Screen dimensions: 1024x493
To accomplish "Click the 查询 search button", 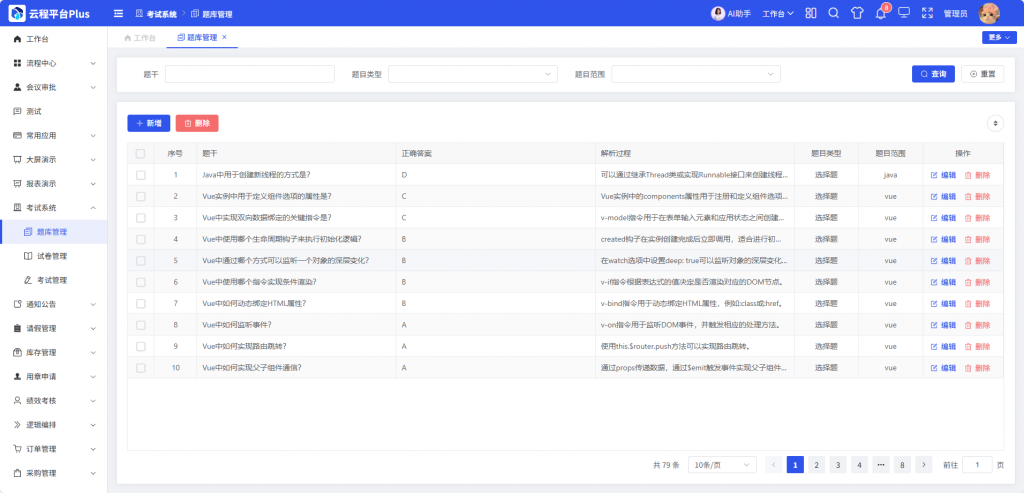I will [933, 74].
